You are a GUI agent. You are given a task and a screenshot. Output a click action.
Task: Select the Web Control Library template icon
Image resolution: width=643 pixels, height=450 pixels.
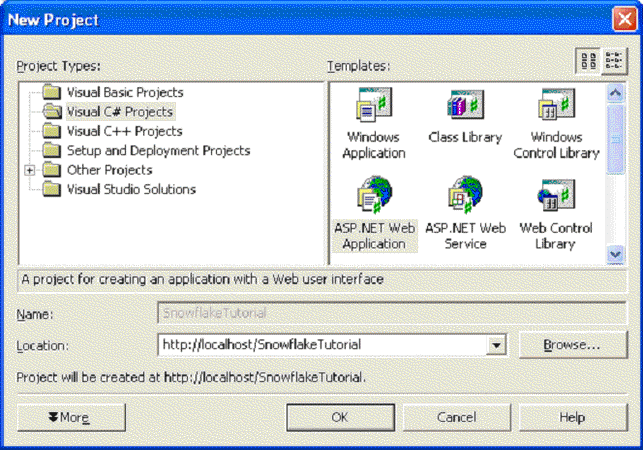tap(556, 195)
